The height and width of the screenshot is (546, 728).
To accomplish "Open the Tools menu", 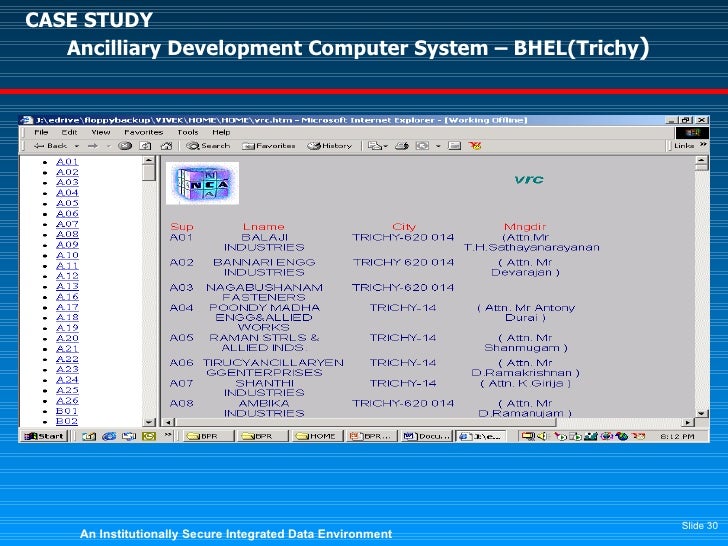I will tap(188, 132).
